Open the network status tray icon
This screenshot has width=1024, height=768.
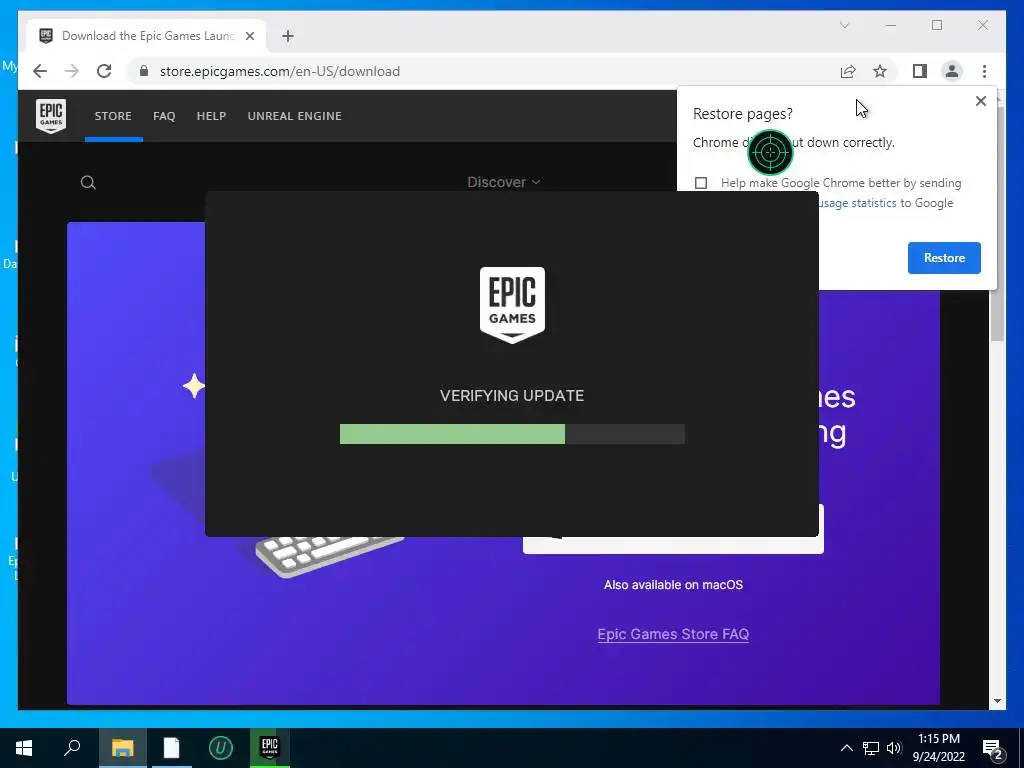click(x=871, y=748)
